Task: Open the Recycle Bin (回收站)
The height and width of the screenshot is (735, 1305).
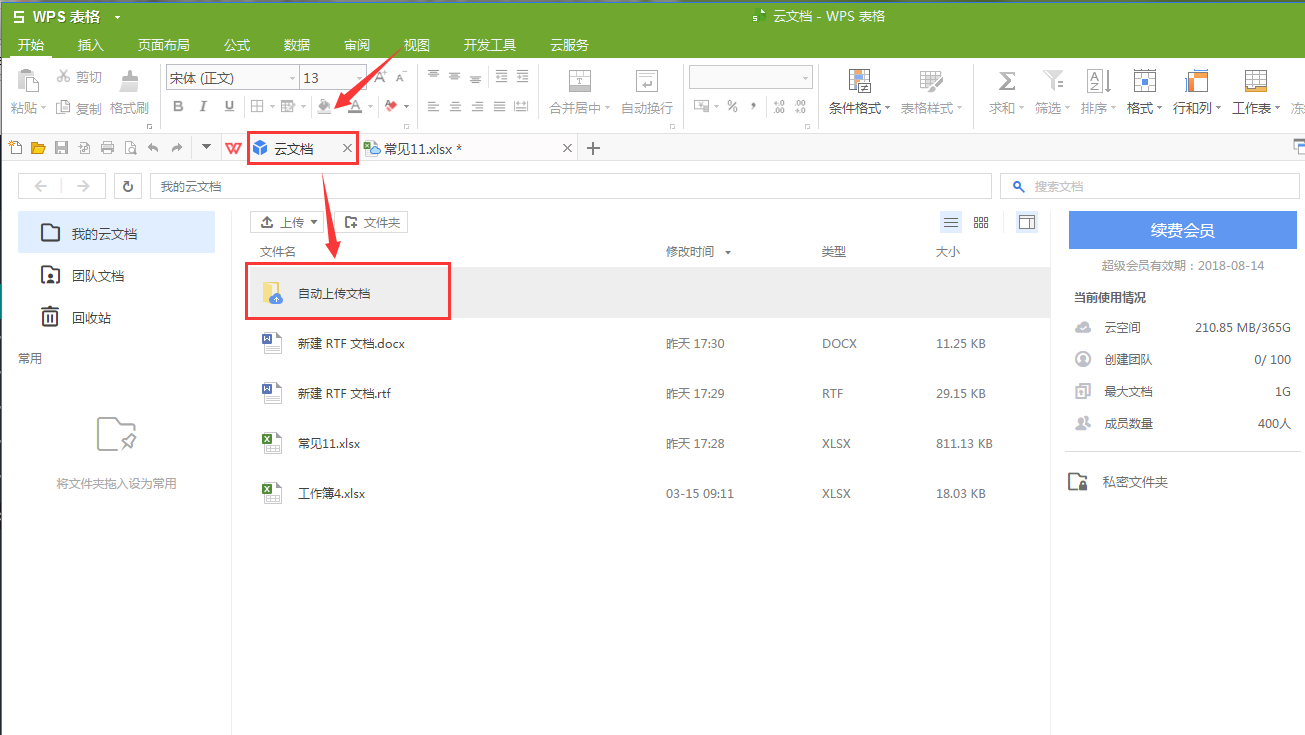Action: tap(90, 318)
